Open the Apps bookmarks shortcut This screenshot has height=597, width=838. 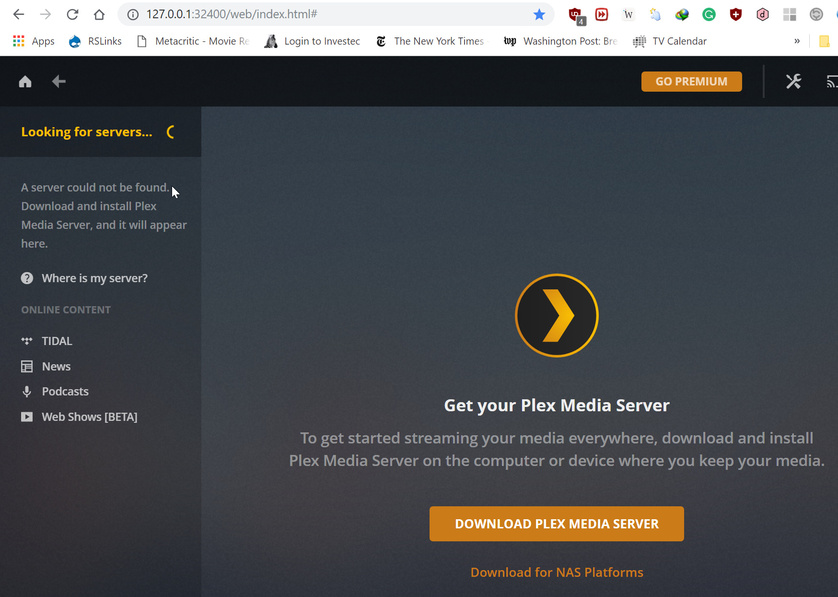pos(34,41)
